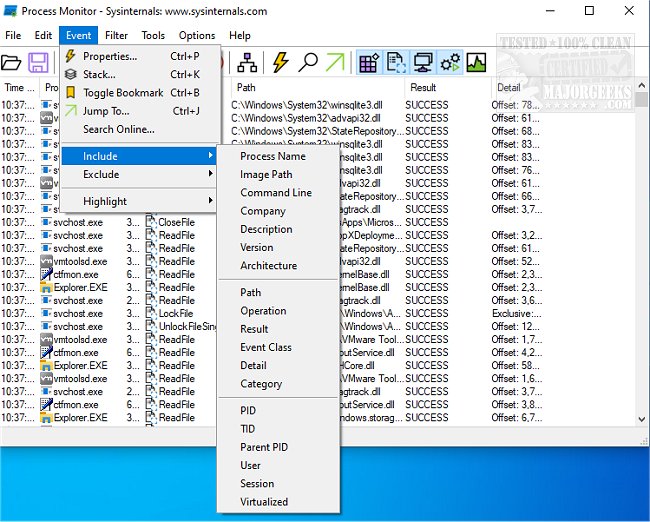Viewport: 650px width, 522px height.
Task: Toggle Show Profiling Events graph button
Action: point(476,63)
